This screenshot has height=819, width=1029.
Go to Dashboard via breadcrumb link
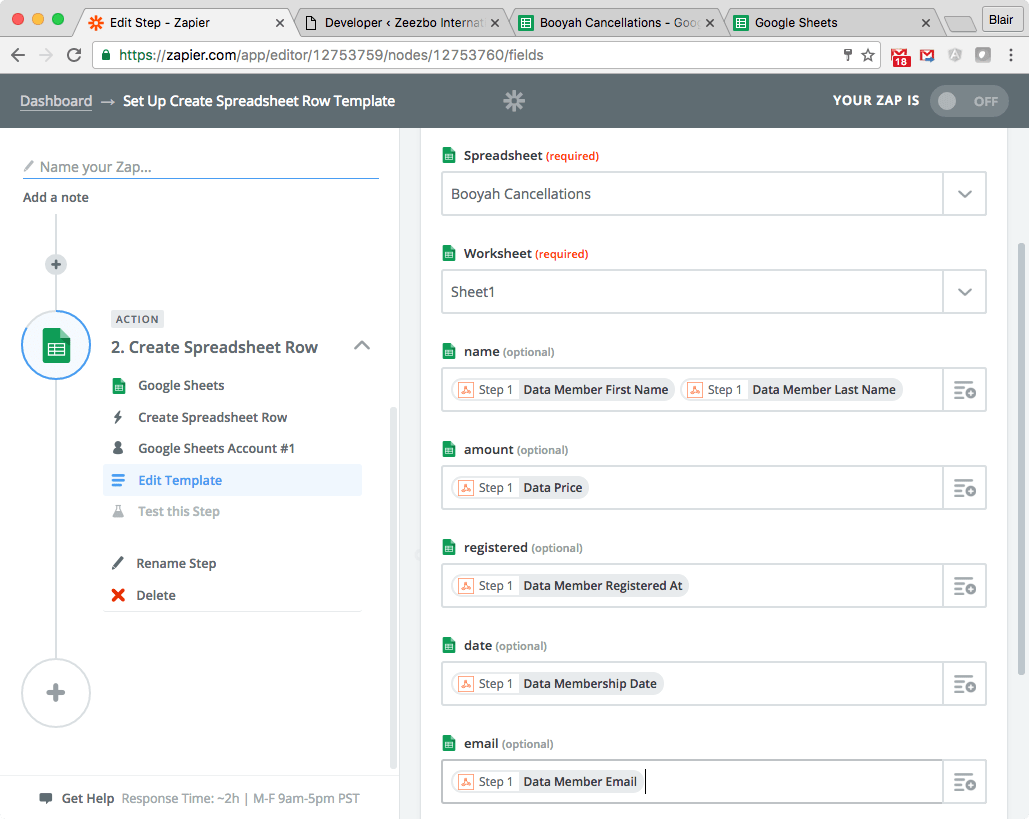(x=56, y=101)
